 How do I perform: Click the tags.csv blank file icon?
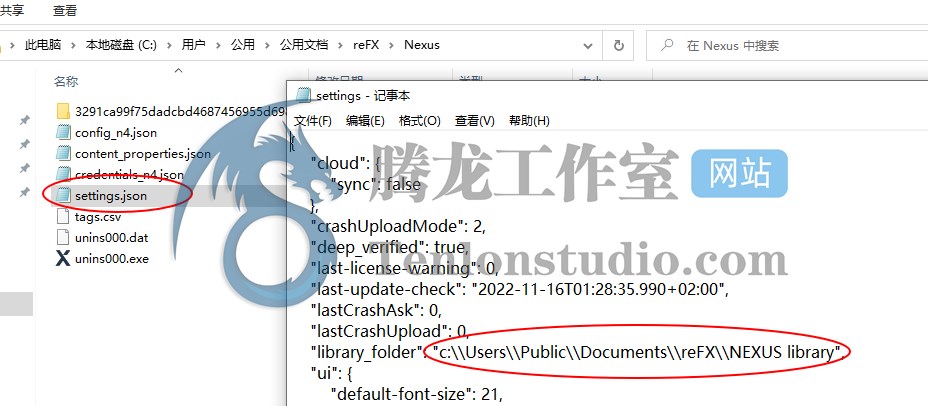(x=63, y=217)
